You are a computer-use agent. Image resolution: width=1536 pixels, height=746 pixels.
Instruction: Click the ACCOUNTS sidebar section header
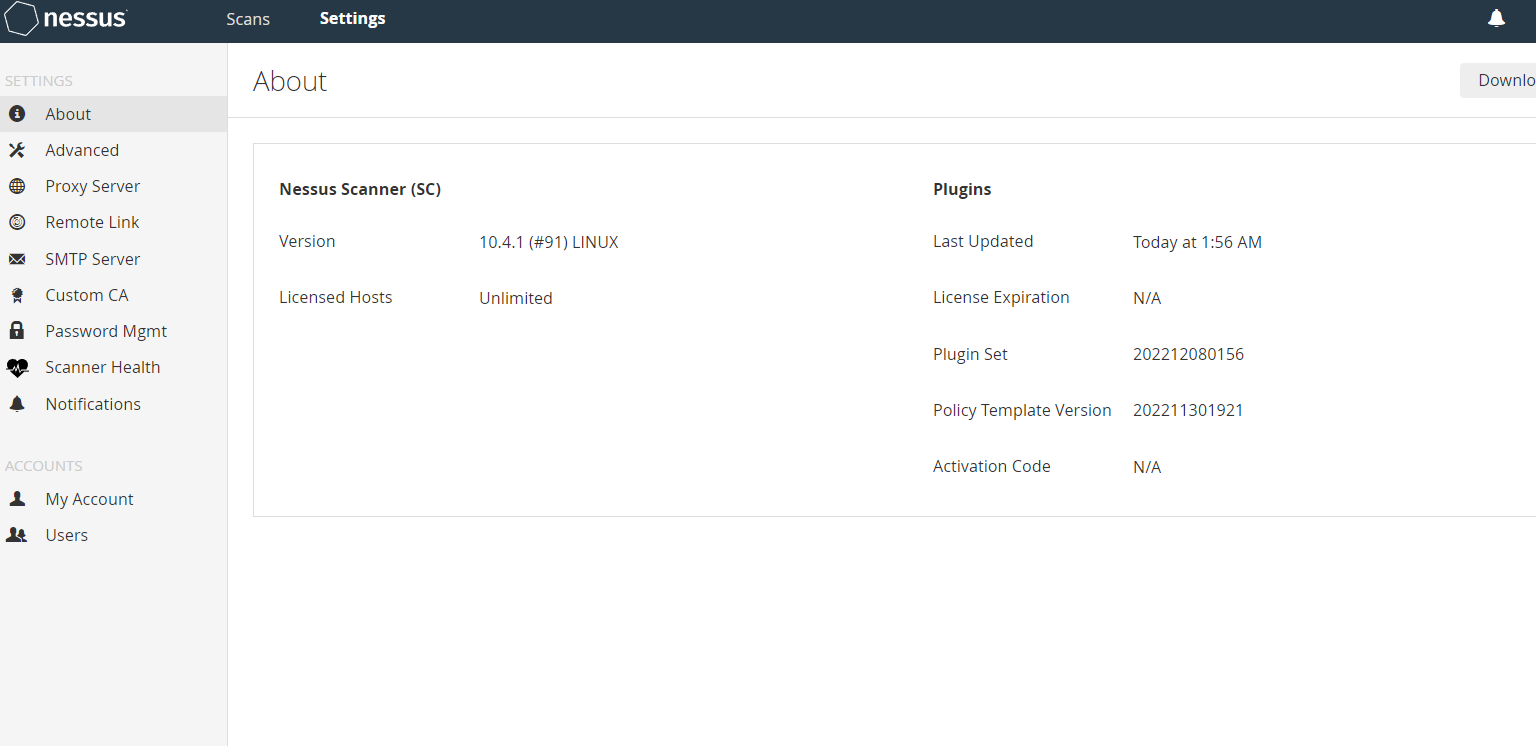44,466
